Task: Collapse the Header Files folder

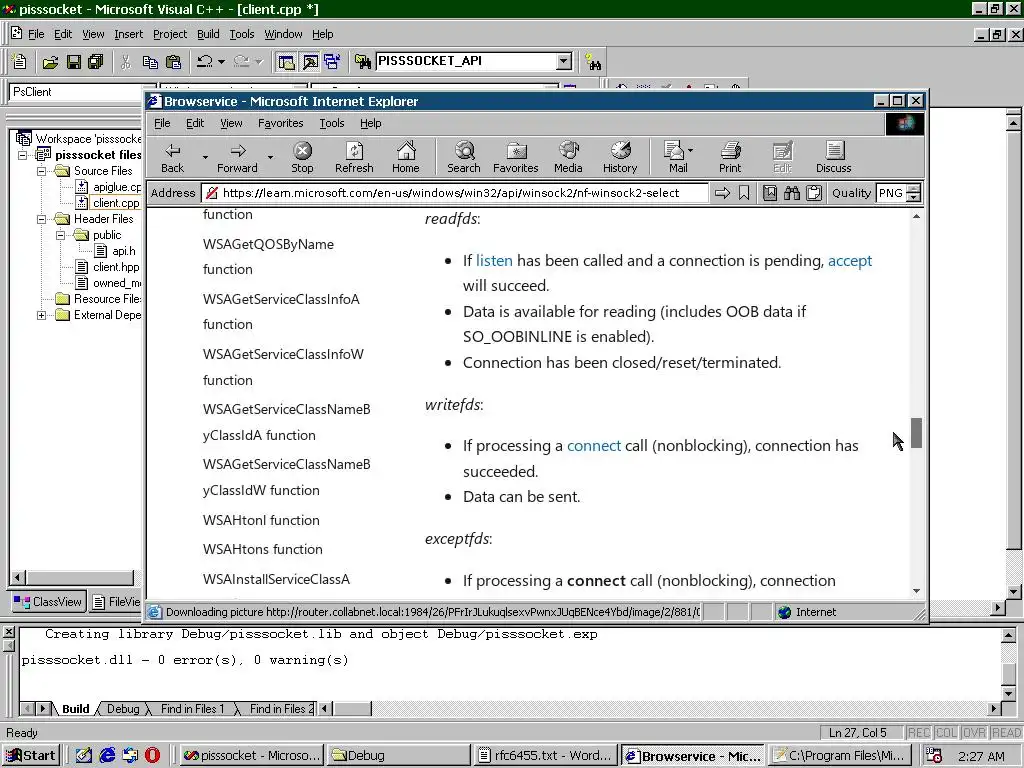Action: click(42, 219)
